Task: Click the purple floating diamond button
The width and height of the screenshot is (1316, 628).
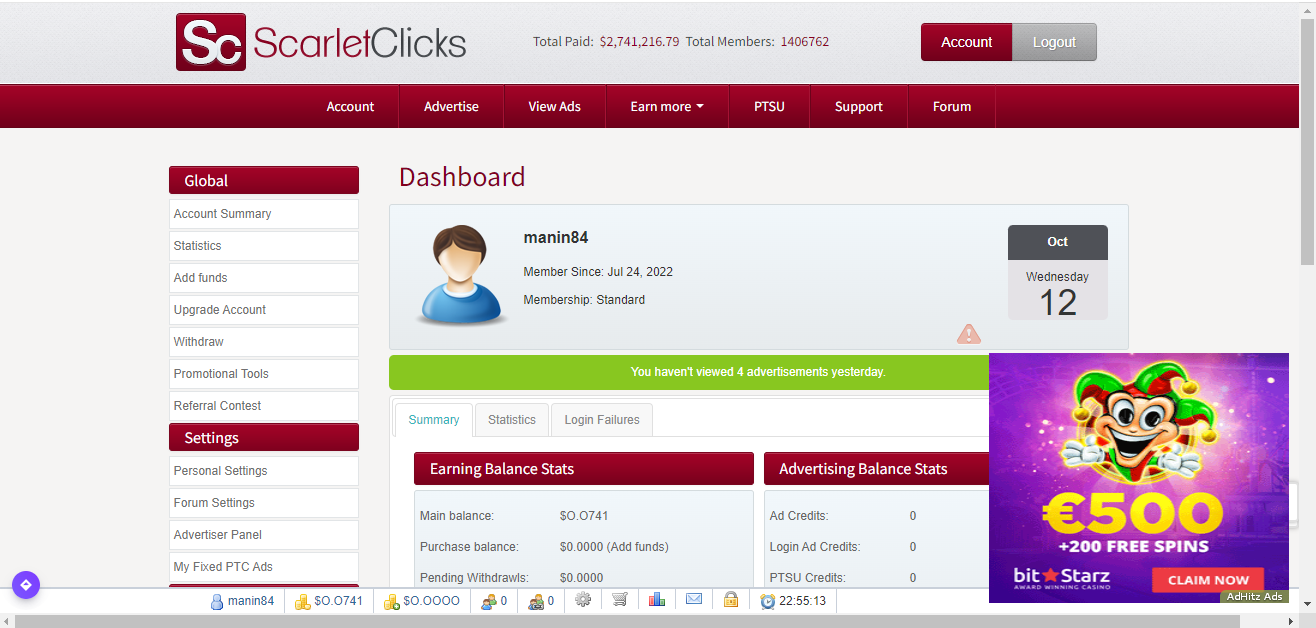Action: click(26, 585)
